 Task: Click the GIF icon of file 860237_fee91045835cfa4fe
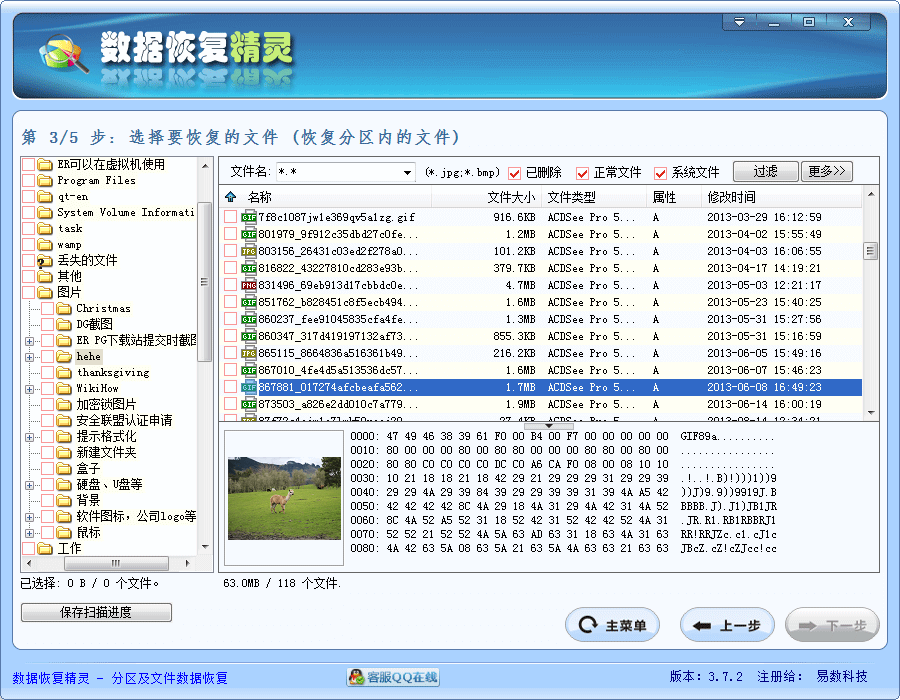pyautogui.click(x=249, y=320)
